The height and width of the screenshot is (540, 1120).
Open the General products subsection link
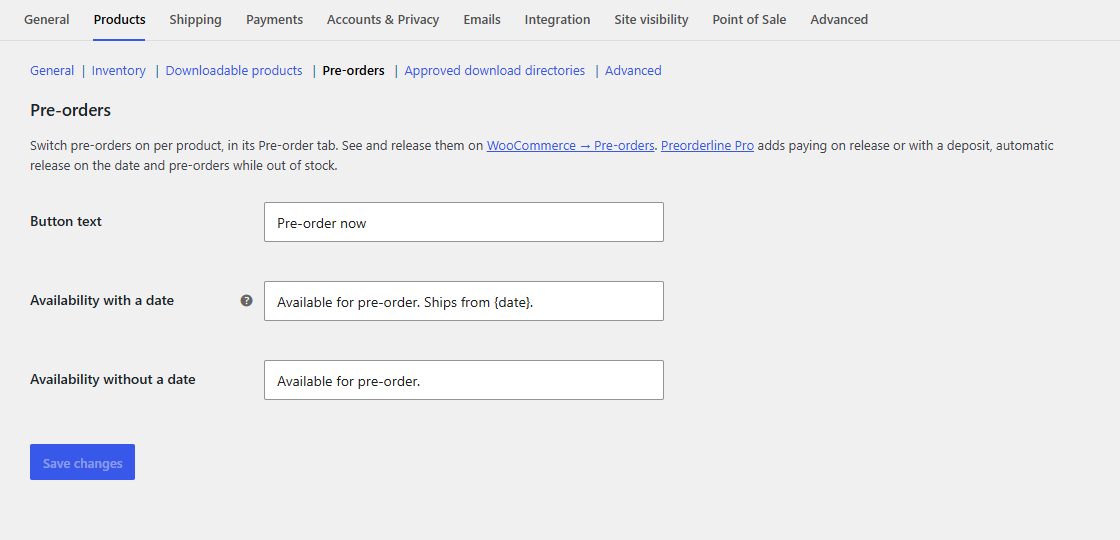click(x=51, y=71)
